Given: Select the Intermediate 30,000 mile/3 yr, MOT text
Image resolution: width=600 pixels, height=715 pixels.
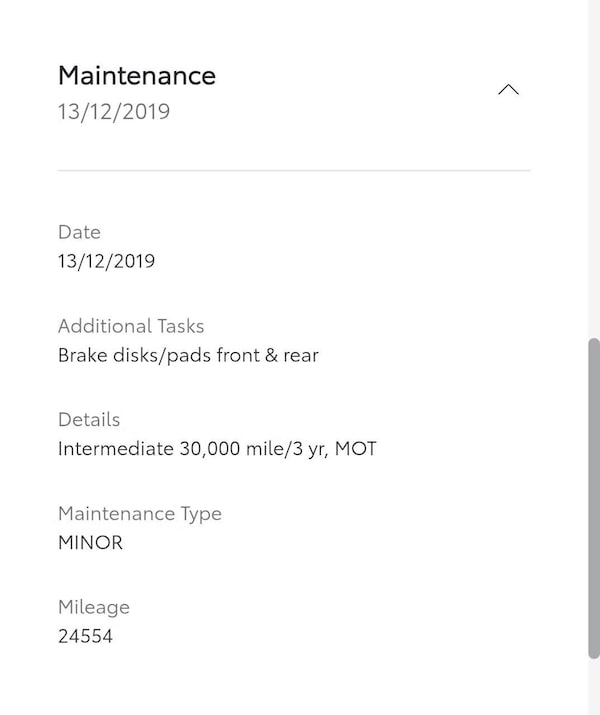Looking at the screenshot, I should [217, 449].
